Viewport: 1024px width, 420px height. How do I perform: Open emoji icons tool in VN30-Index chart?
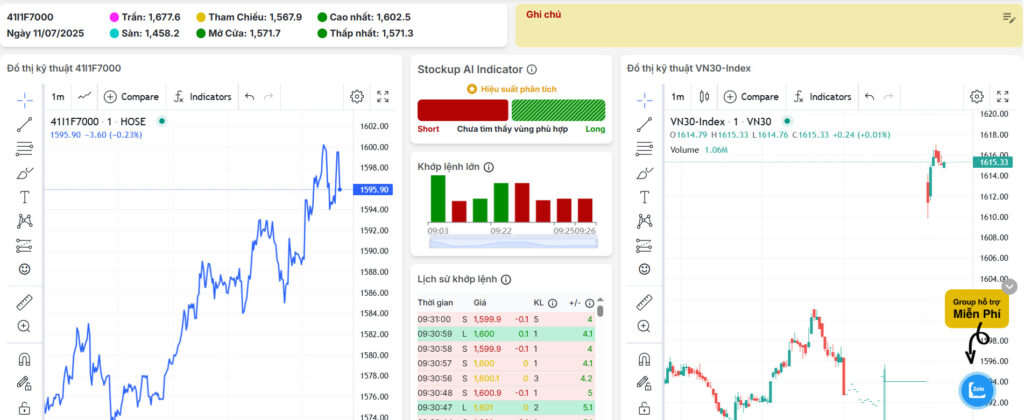645,269
